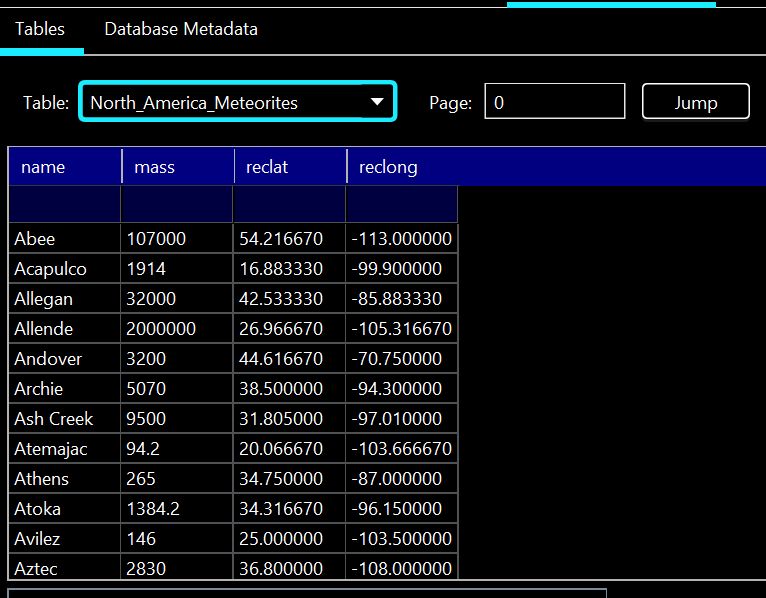Click reclong value -94.300000
Screen dimensions: 766x598
[402, 388]
